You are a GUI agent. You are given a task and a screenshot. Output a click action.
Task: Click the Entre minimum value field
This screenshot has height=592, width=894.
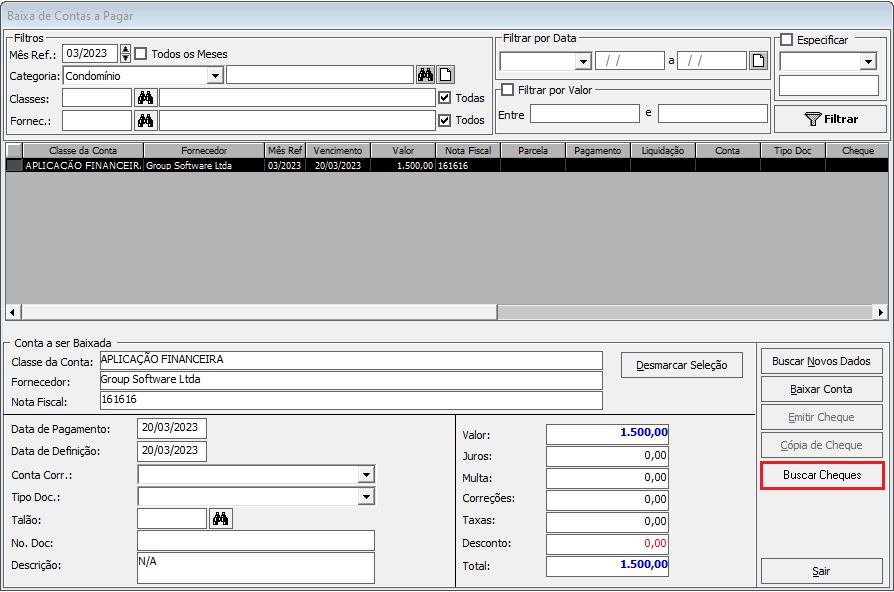click(584, 113)
